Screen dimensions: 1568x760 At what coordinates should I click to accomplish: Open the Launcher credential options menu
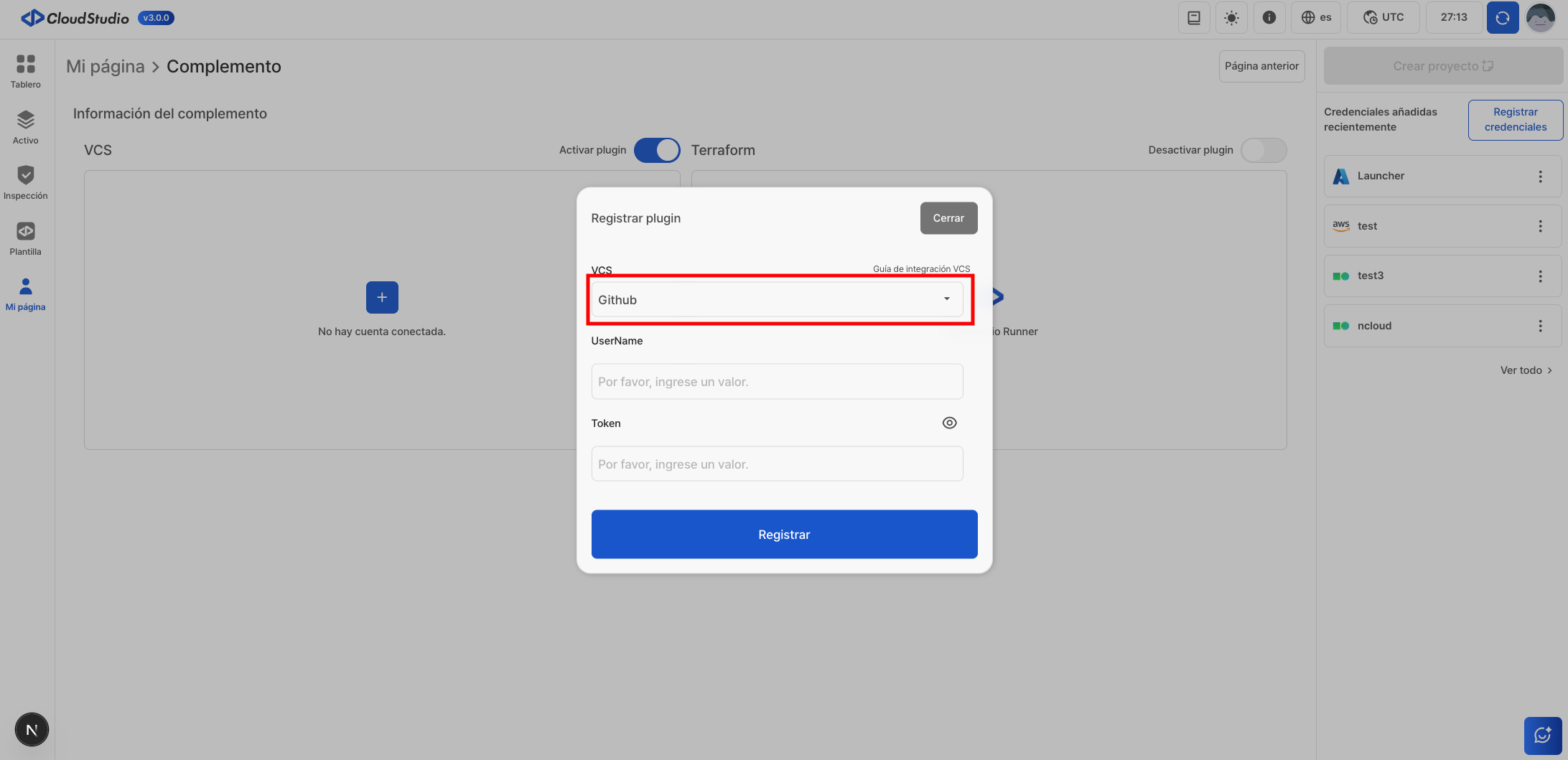(x=1540, y=177)
